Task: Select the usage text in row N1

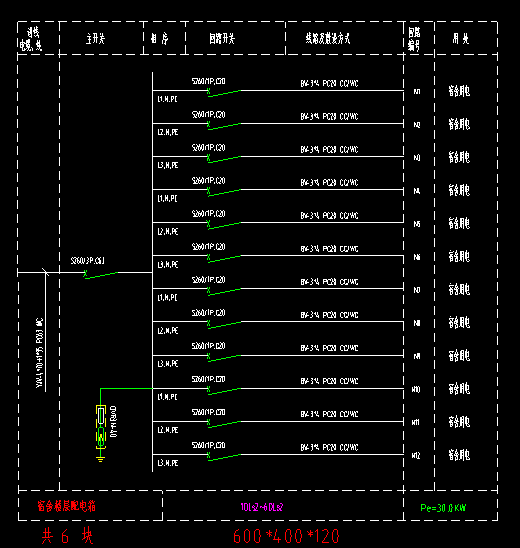Action: (459, 91)
